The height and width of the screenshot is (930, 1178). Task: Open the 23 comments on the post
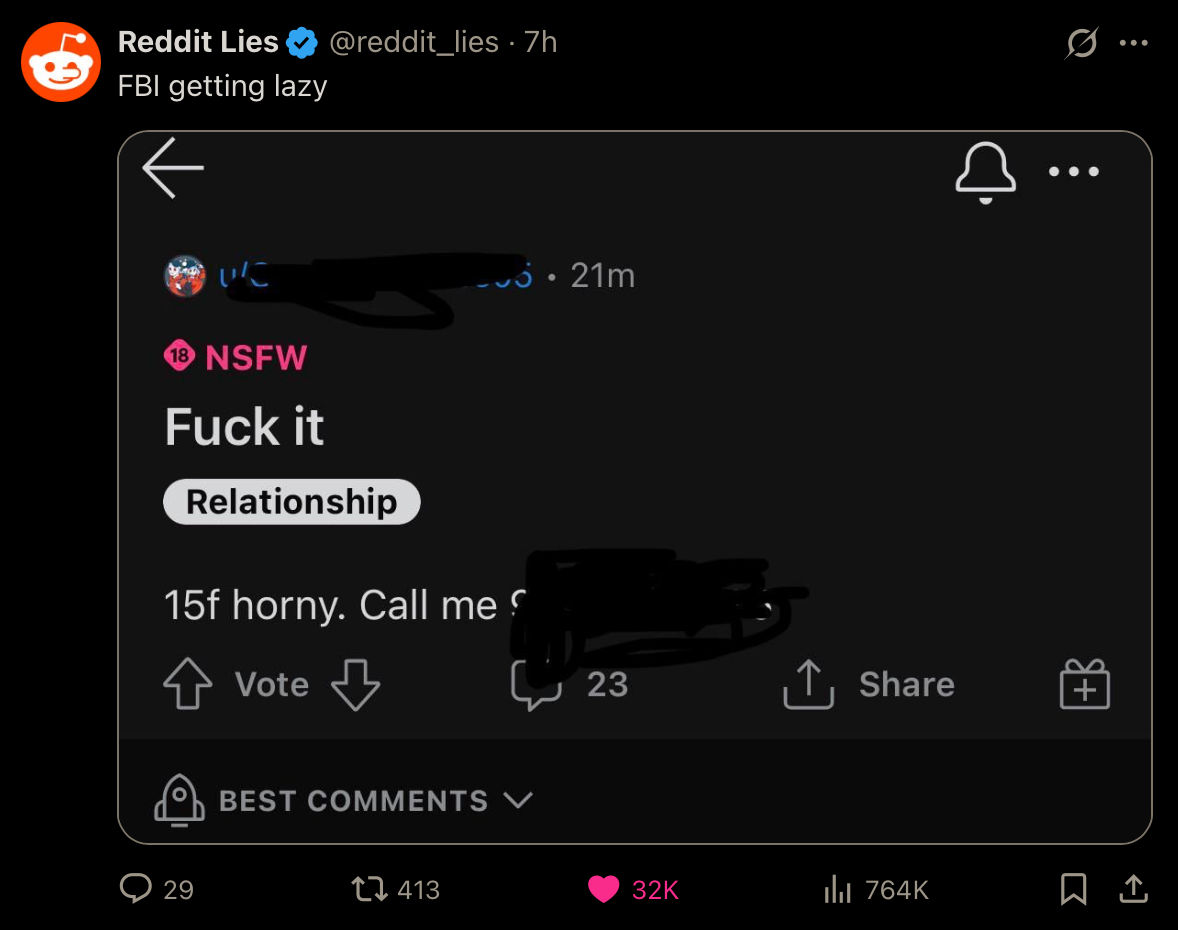click(569, 684)
